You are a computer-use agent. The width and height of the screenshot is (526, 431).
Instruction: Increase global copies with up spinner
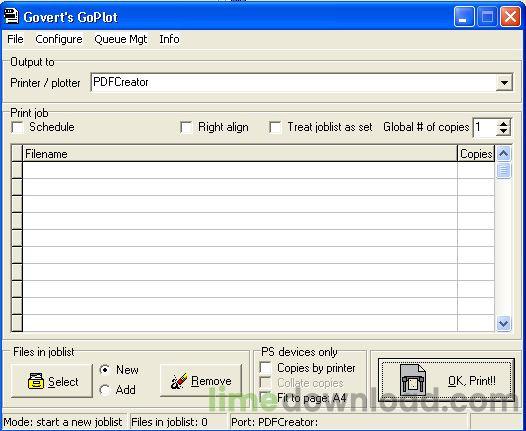(x=504, y=123)
